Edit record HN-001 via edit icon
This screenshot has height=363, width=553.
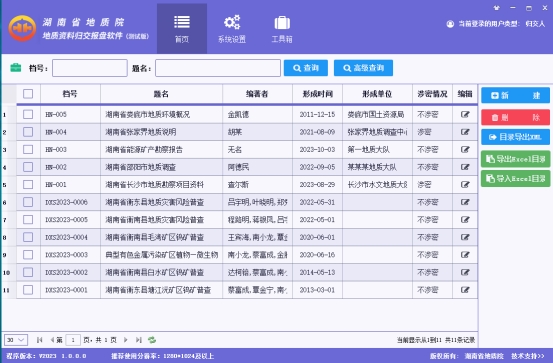[465, 184]
